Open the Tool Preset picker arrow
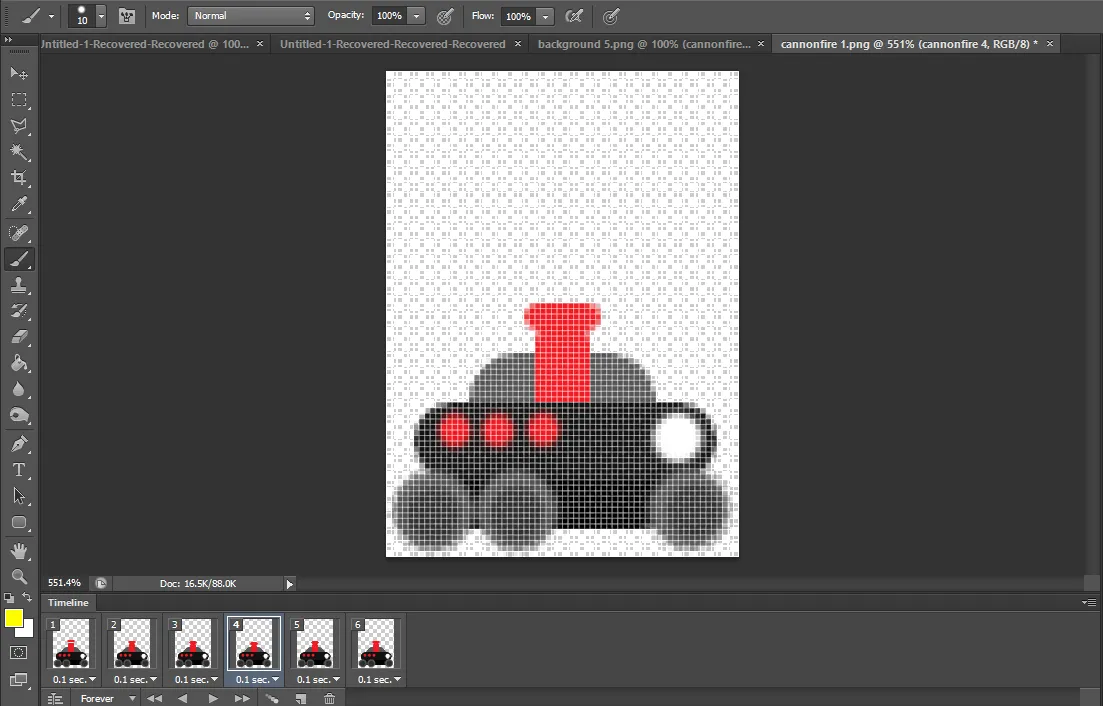 click(x=51, y=16)
